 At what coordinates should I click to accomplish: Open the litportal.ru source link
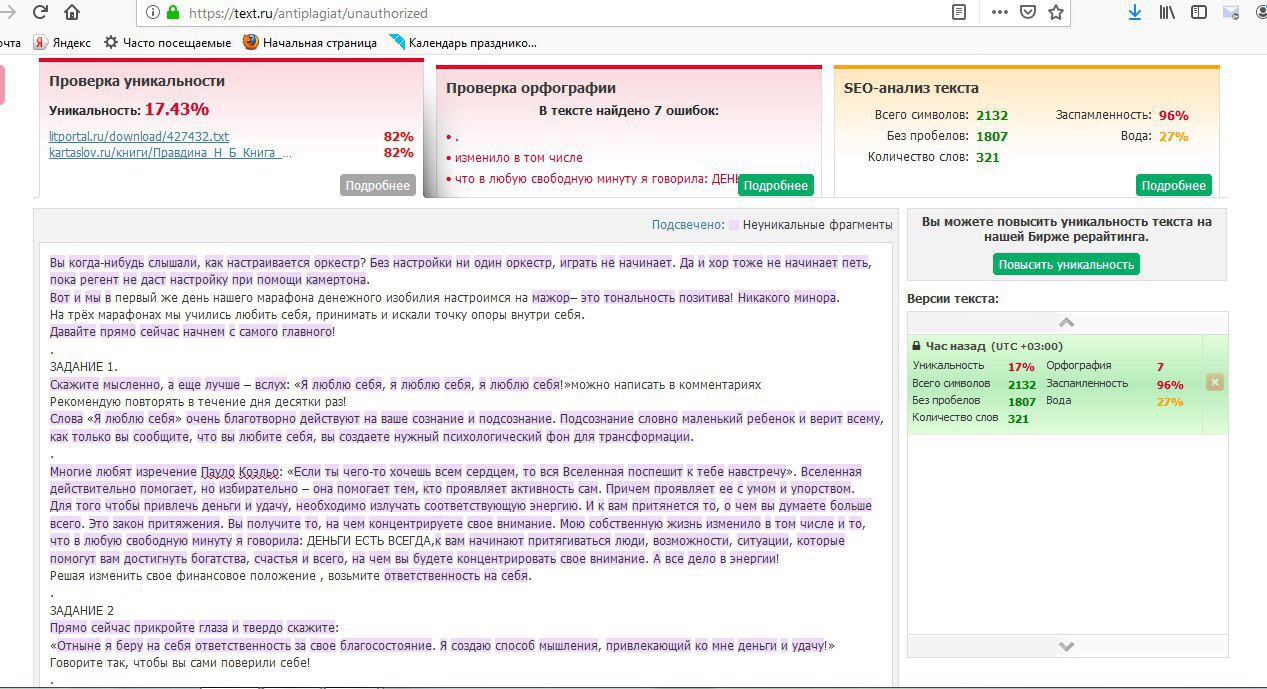click(x=139, y=136)
